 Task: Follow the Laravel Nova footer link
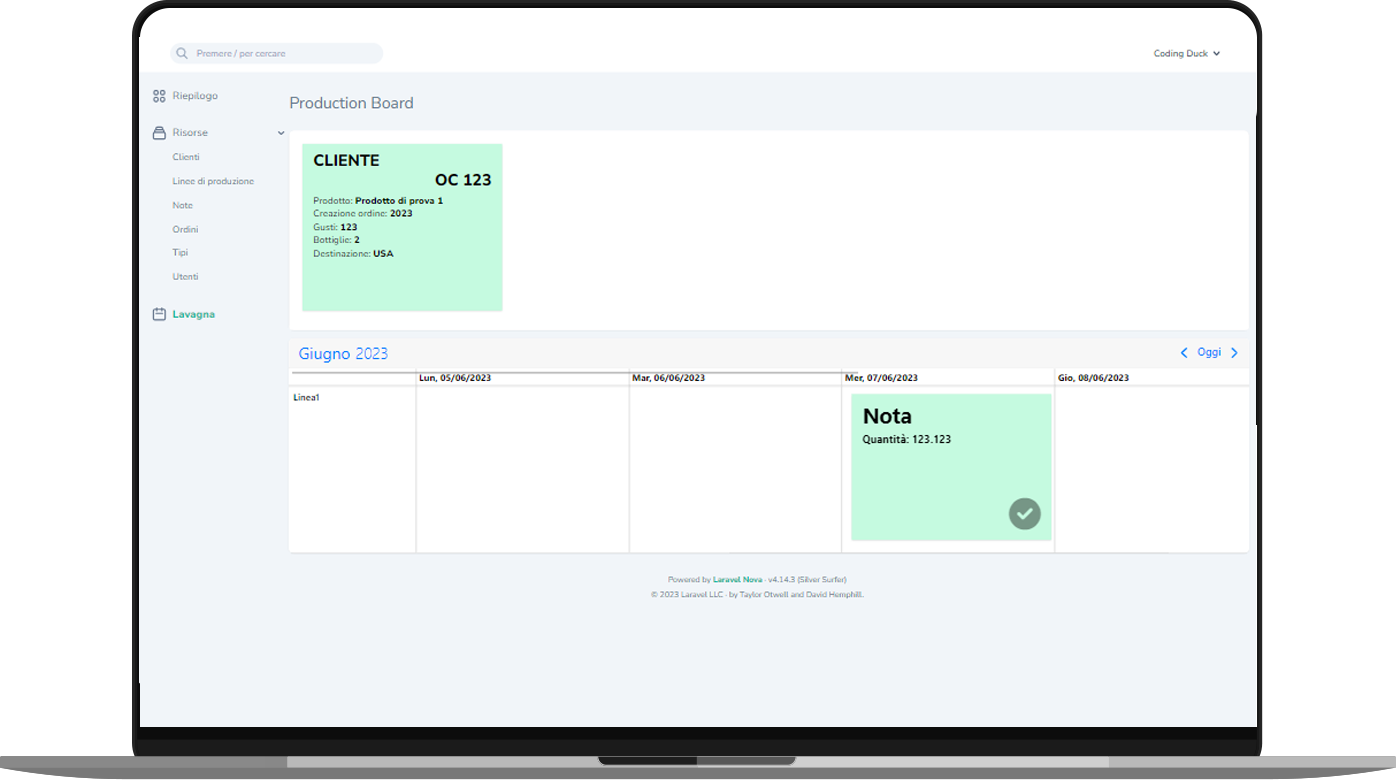737,580
